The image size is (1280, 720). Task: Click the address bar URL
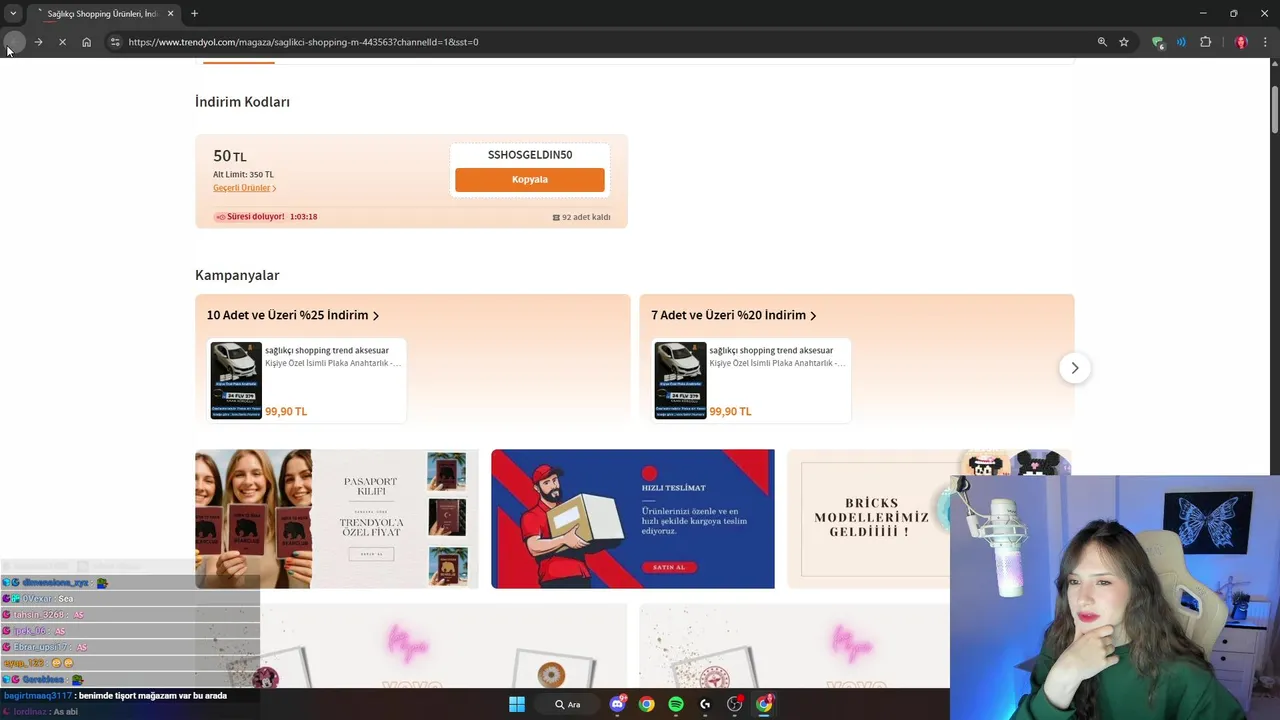coord(303,42)
